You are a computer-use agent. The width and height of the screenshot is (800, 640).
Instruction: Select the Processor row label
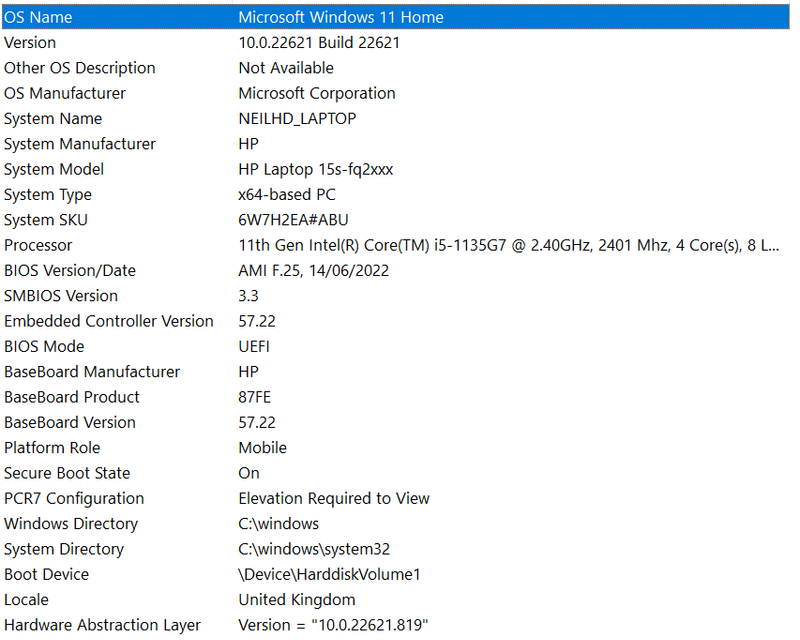point(38,245)
